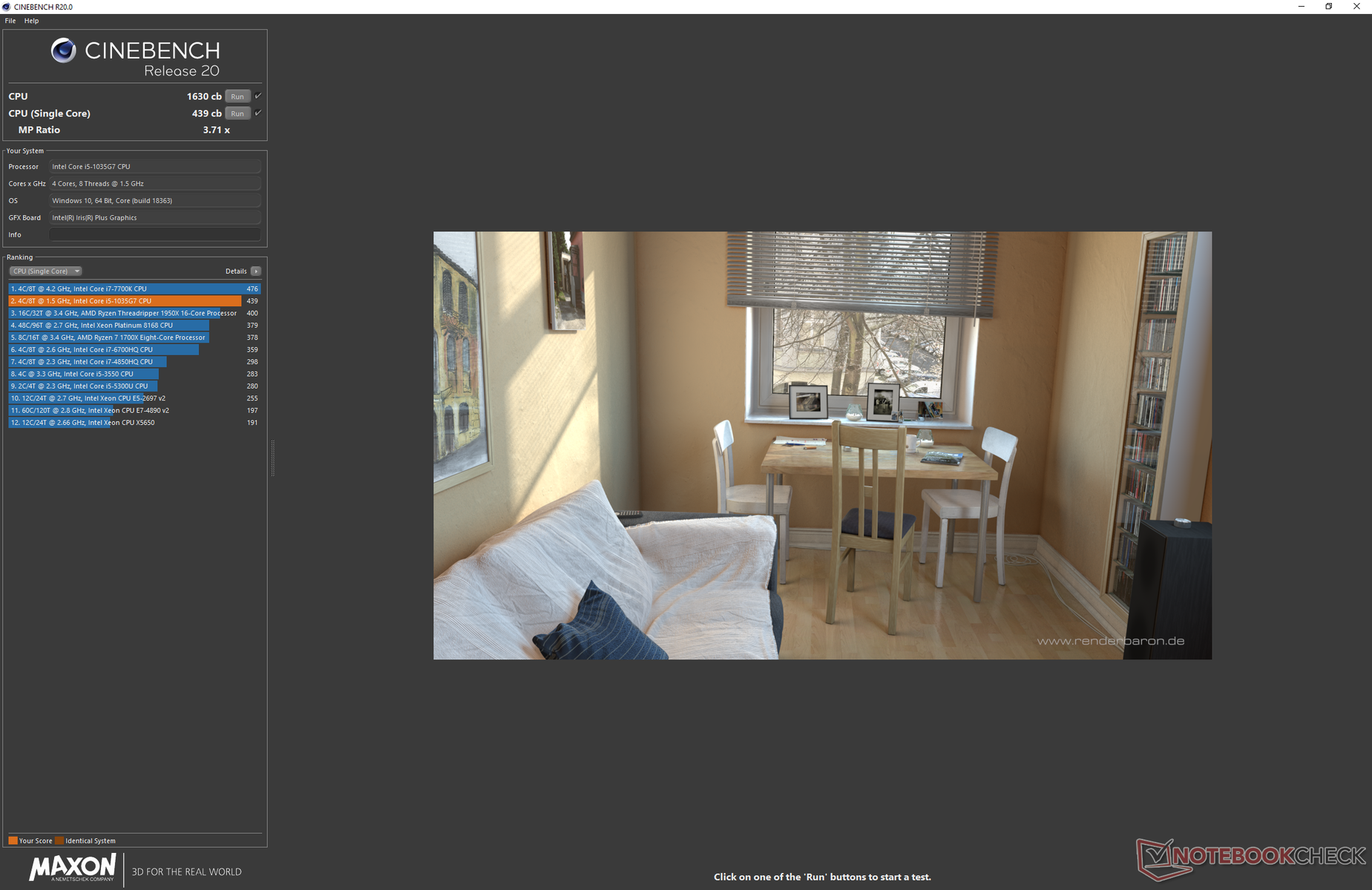Click the Maxon logo at bottom left
Image resolution: width=1372 pixels, height=890 pixels.
72,867
